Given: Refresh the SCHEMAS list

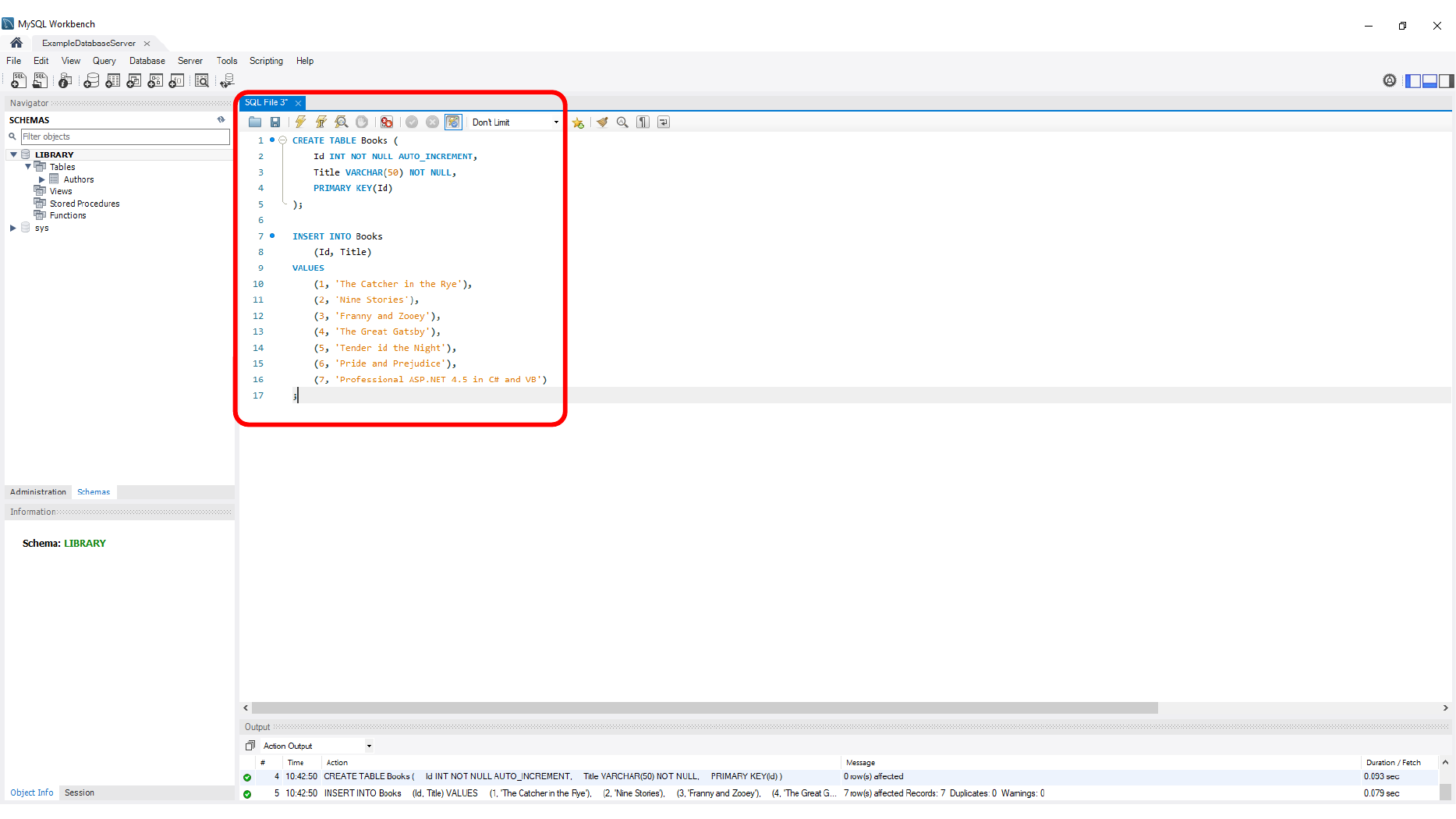Looking at the screenshot, I should coord(221,120).
